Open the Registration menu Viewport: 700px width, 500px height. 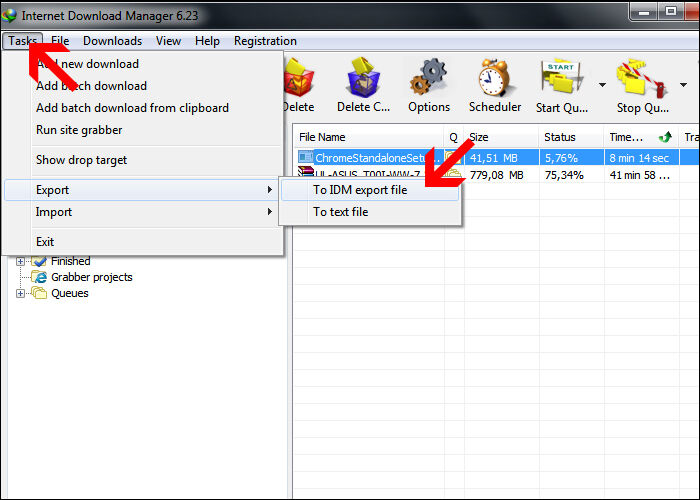point(265,41)
